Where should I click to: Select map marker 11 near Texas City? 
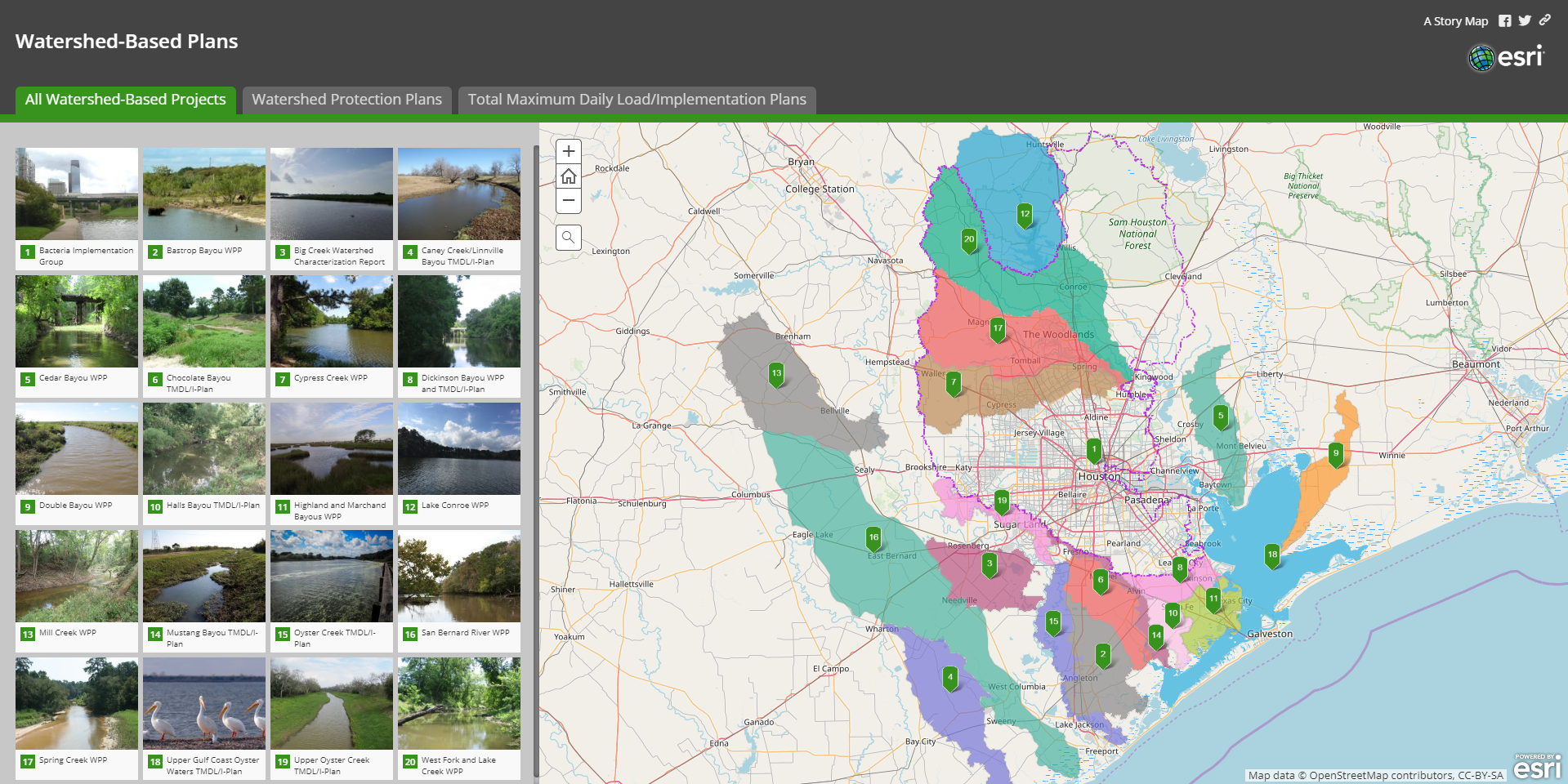(1213, 600)
